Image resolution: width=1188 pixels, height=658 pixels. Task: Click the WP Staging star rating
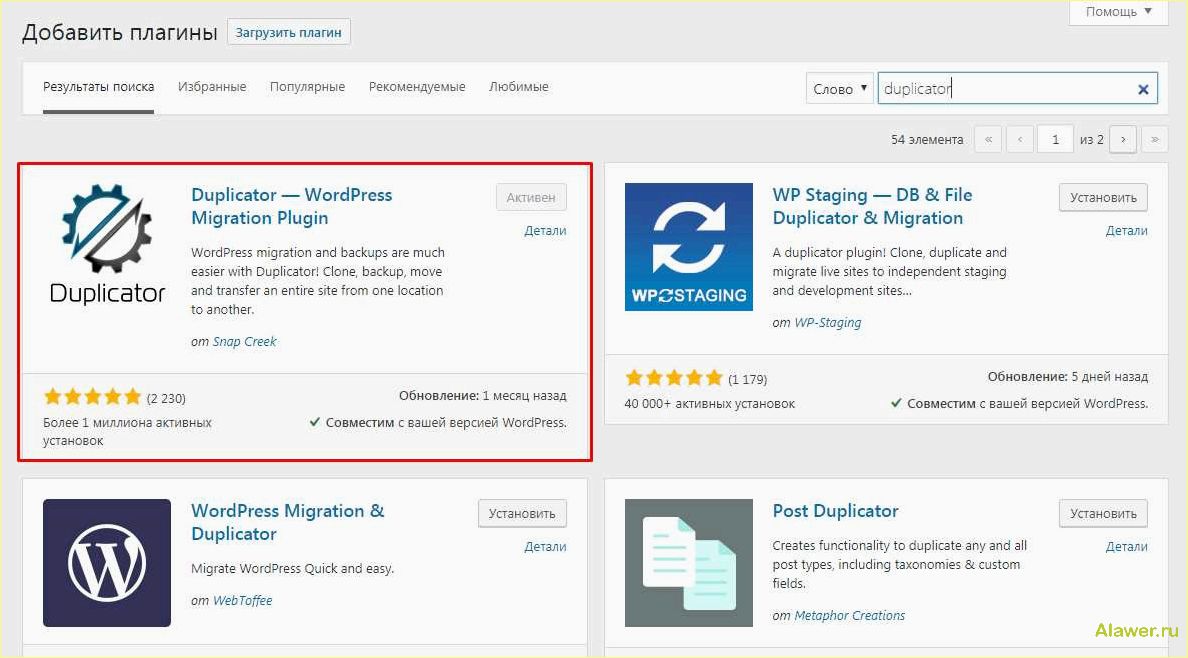(x=674, y=378)
